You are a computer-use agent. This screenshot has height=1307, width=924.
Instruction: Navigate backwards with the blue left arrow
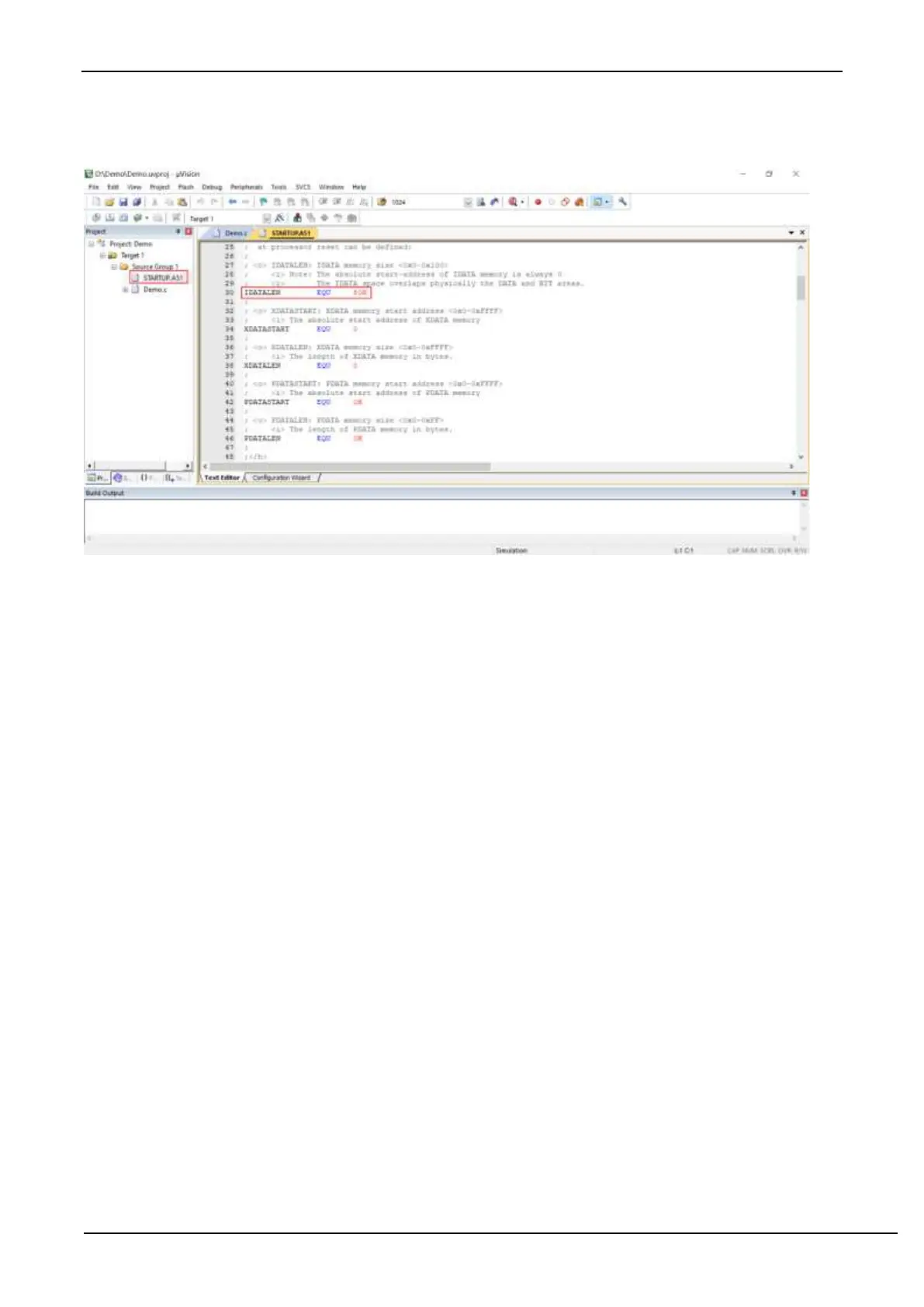pyautogui.click(x=232, y=202)
